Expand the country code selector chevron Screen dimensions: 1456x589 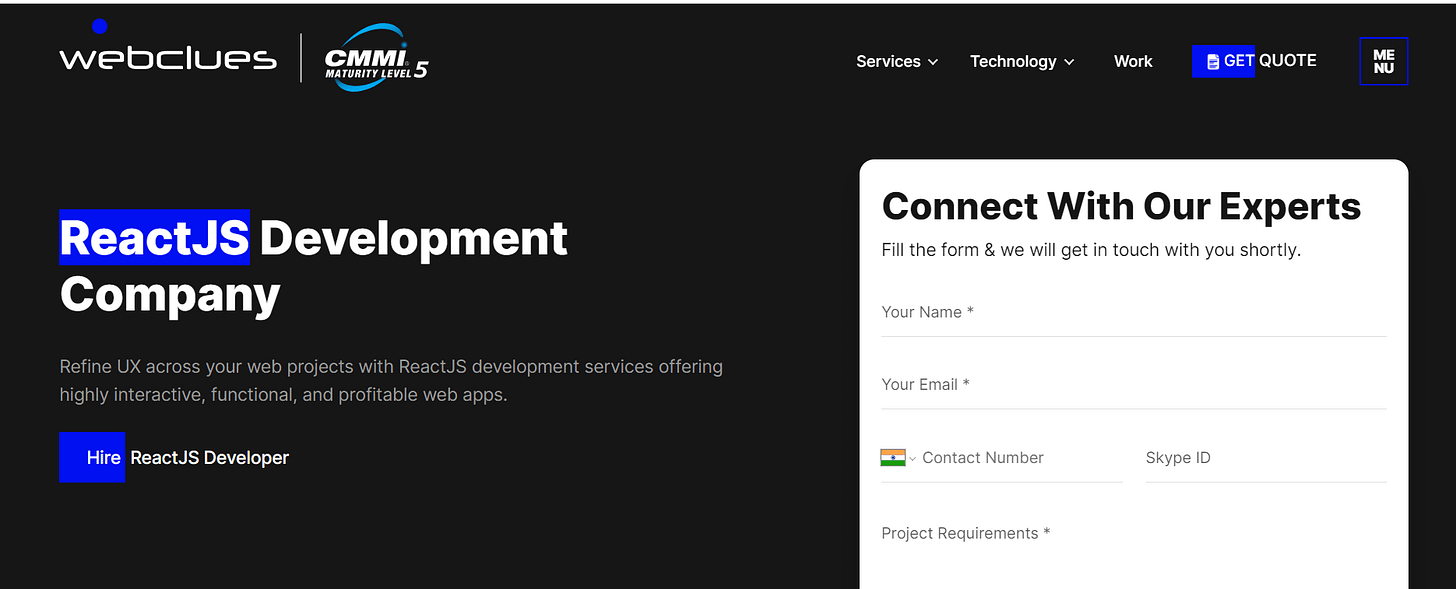pyautogui.click(x=910, y=458)
